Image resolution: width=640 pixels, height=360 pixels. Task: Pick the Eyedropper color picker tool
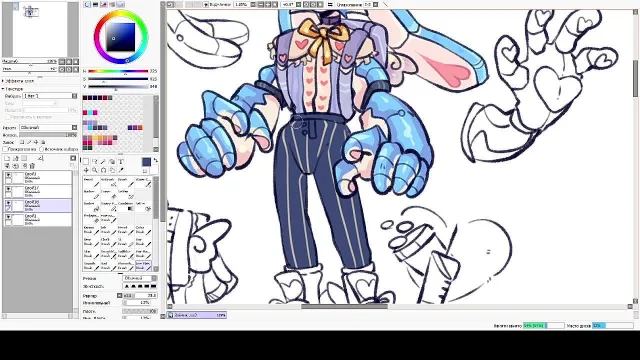click(x=121, y=170)
